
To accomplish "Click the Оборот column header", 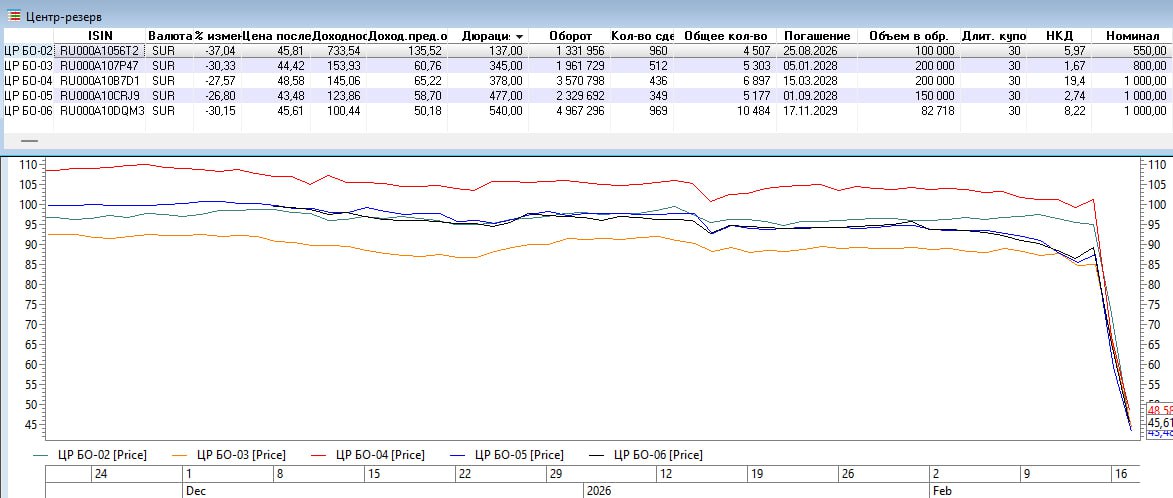I will [x=570, y=36].
